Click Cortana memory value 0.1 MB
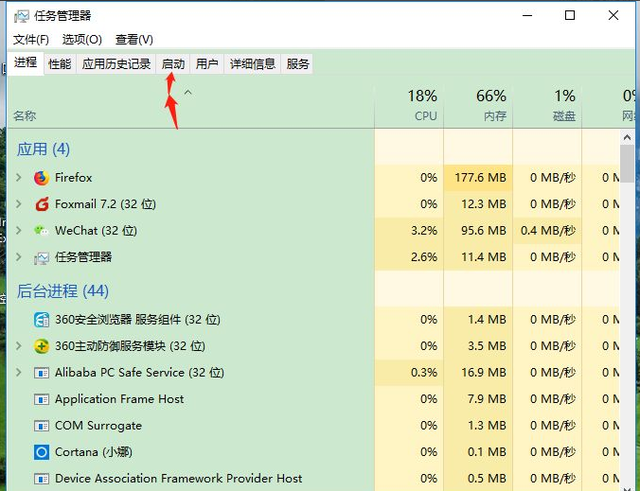640x491 pixels. pos(487,452)
